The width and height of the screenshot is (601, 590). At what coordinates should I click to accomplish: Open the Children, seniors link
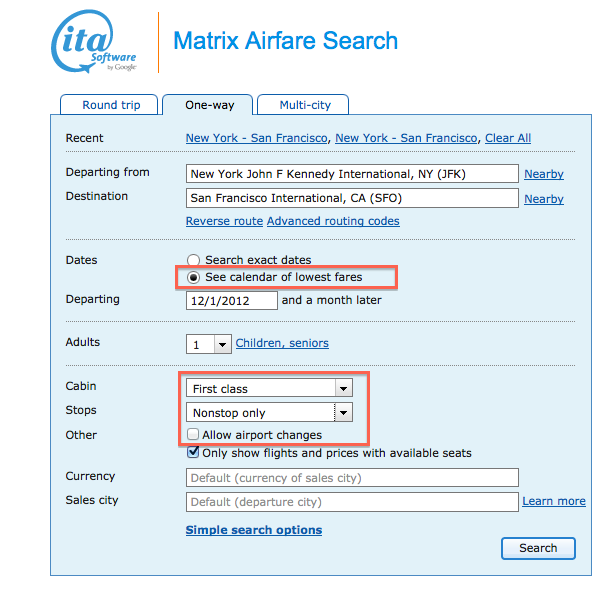click(x=282, y=343)
